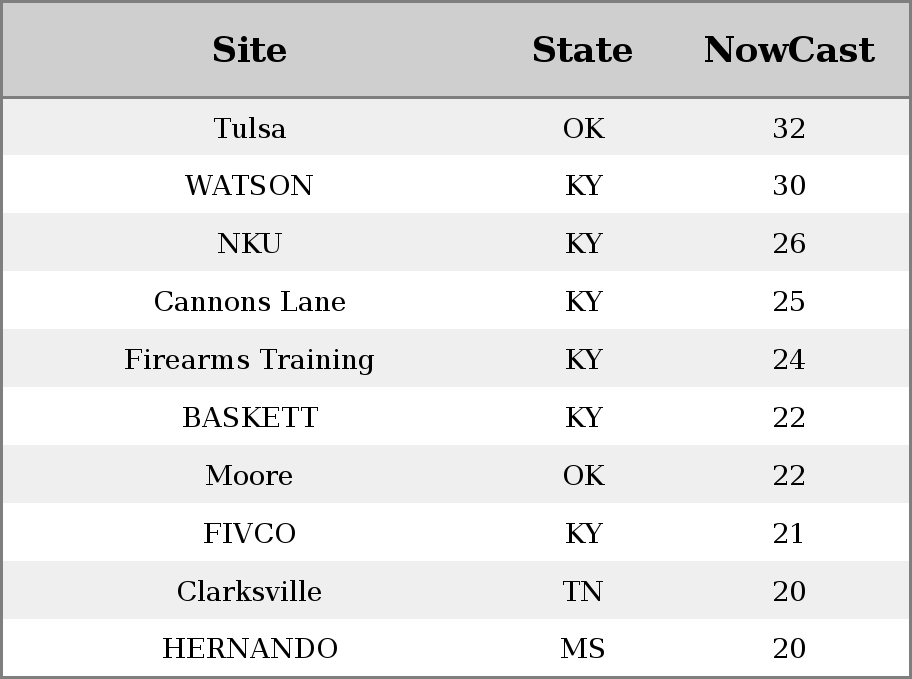The width and height of the screenshot is (912, 679).
Task: Click the NKU site name
Action: (250, 243)
